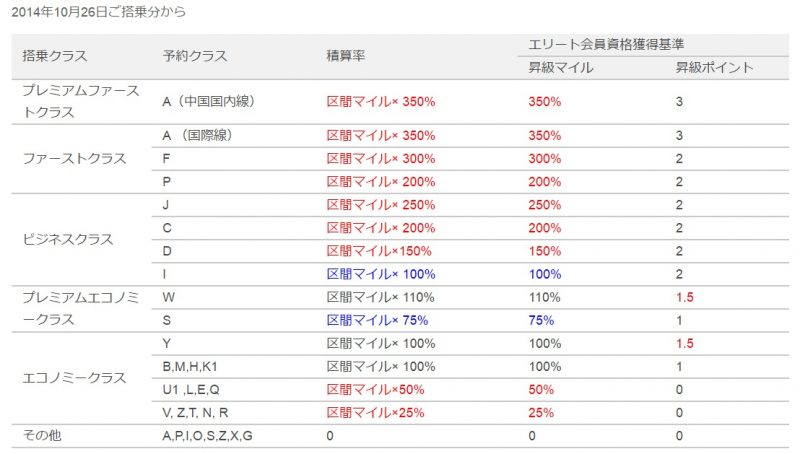
Task: Select the ビジネスクラス row label
Action: click(x=67, y=239)
